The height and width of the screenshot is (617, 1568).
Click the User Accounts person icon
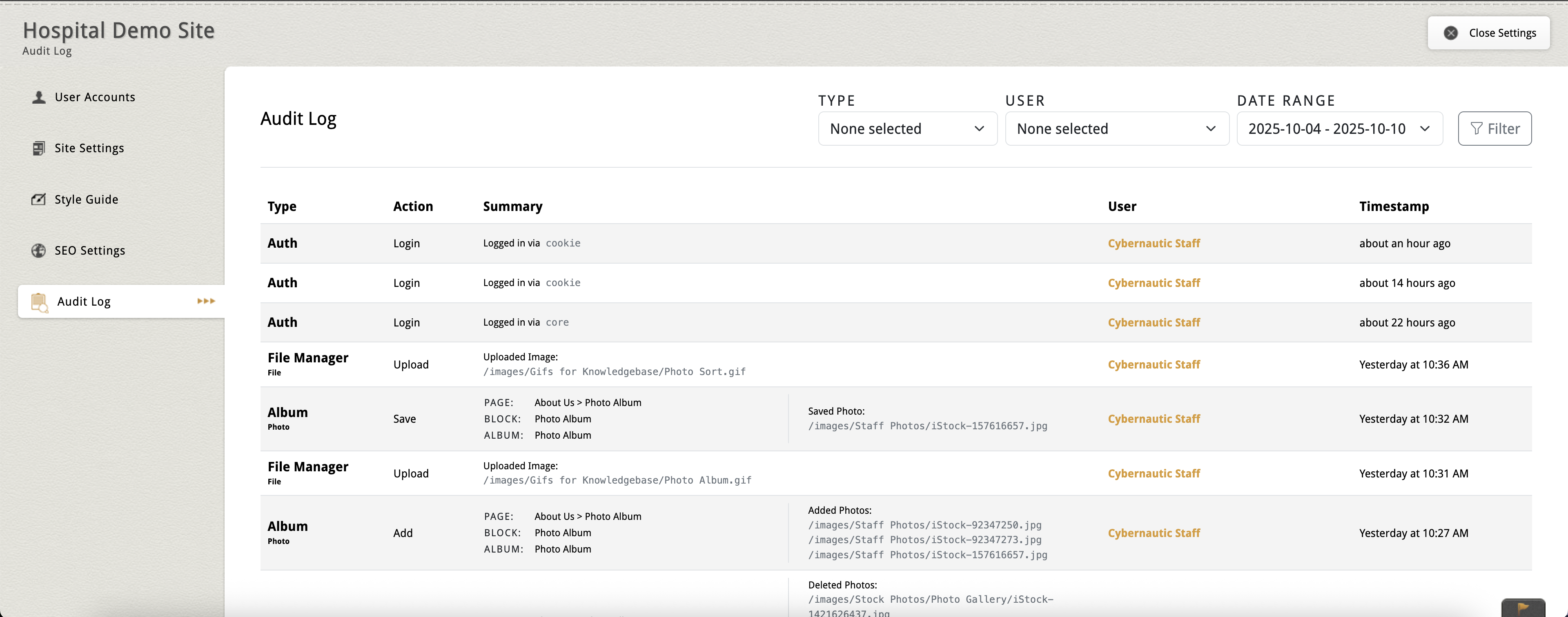(x=39, y=98)
